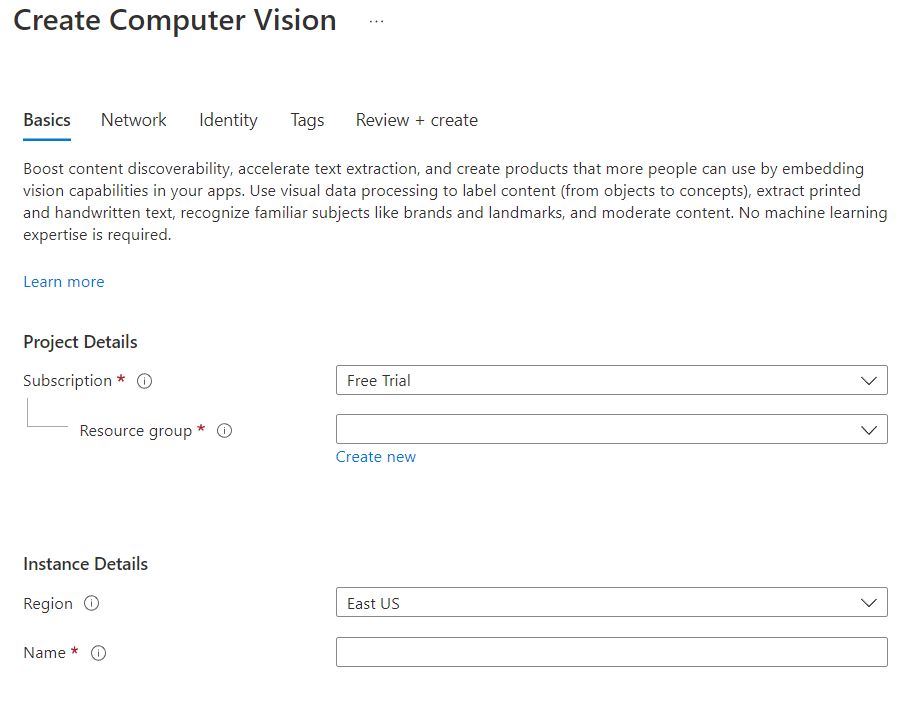This screenshot has width=912, height=724.
Task: Open the Resource group dropdown
Action: (x=611, y=430)
